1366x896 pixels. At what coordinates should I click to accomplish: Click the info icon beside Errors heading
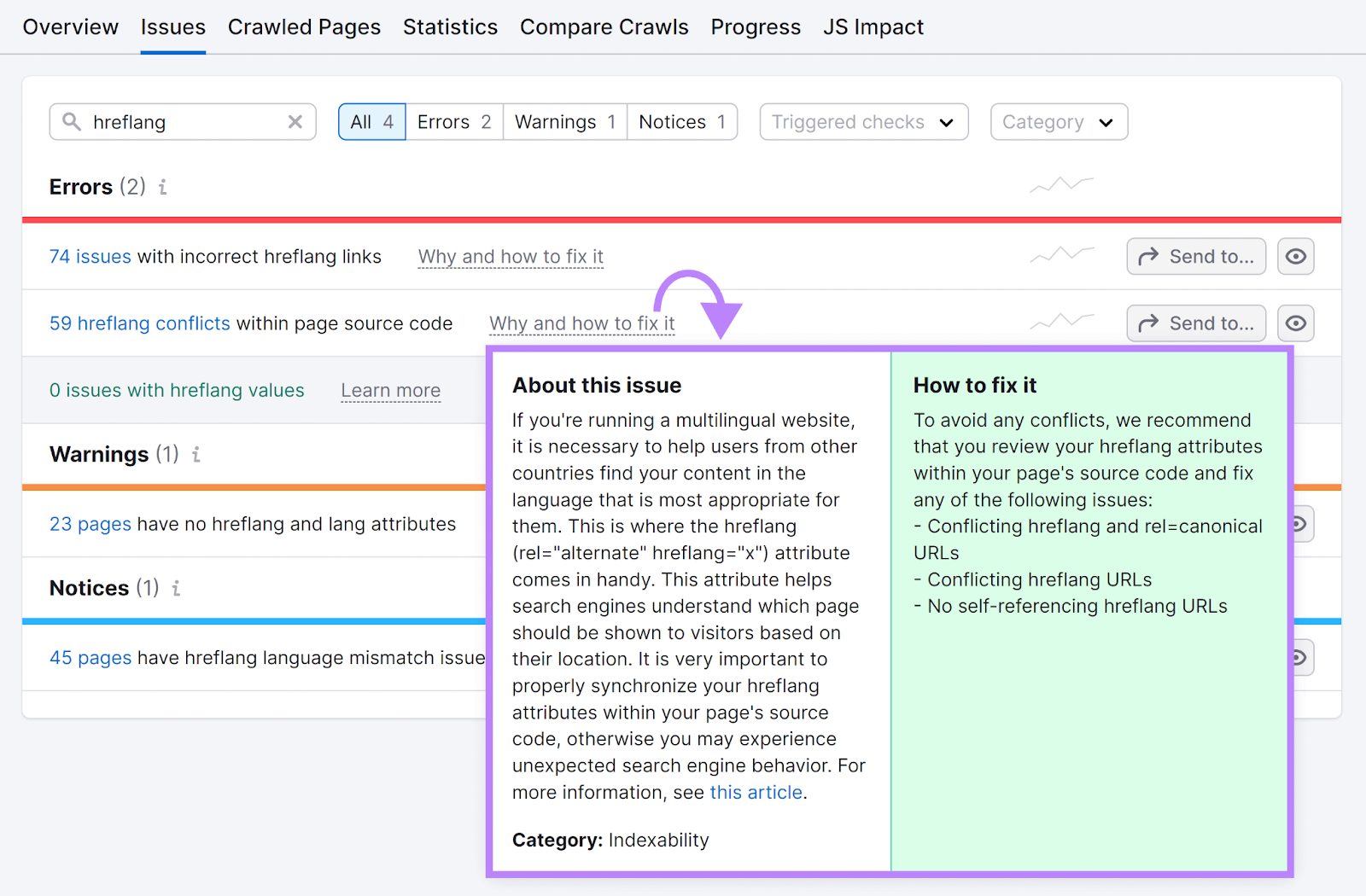click(x=162, y=187)
